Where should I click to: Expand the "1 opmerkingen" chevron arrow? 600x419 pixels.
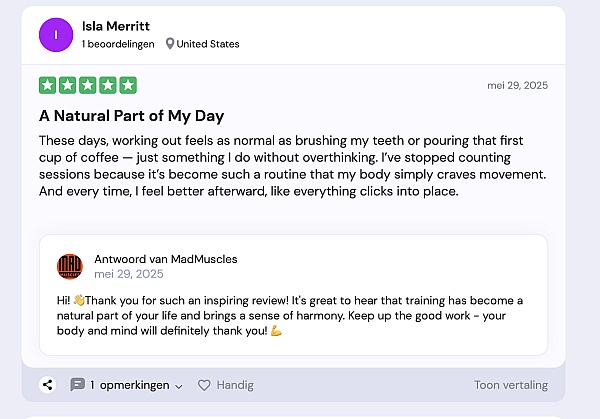click(179, 386)
